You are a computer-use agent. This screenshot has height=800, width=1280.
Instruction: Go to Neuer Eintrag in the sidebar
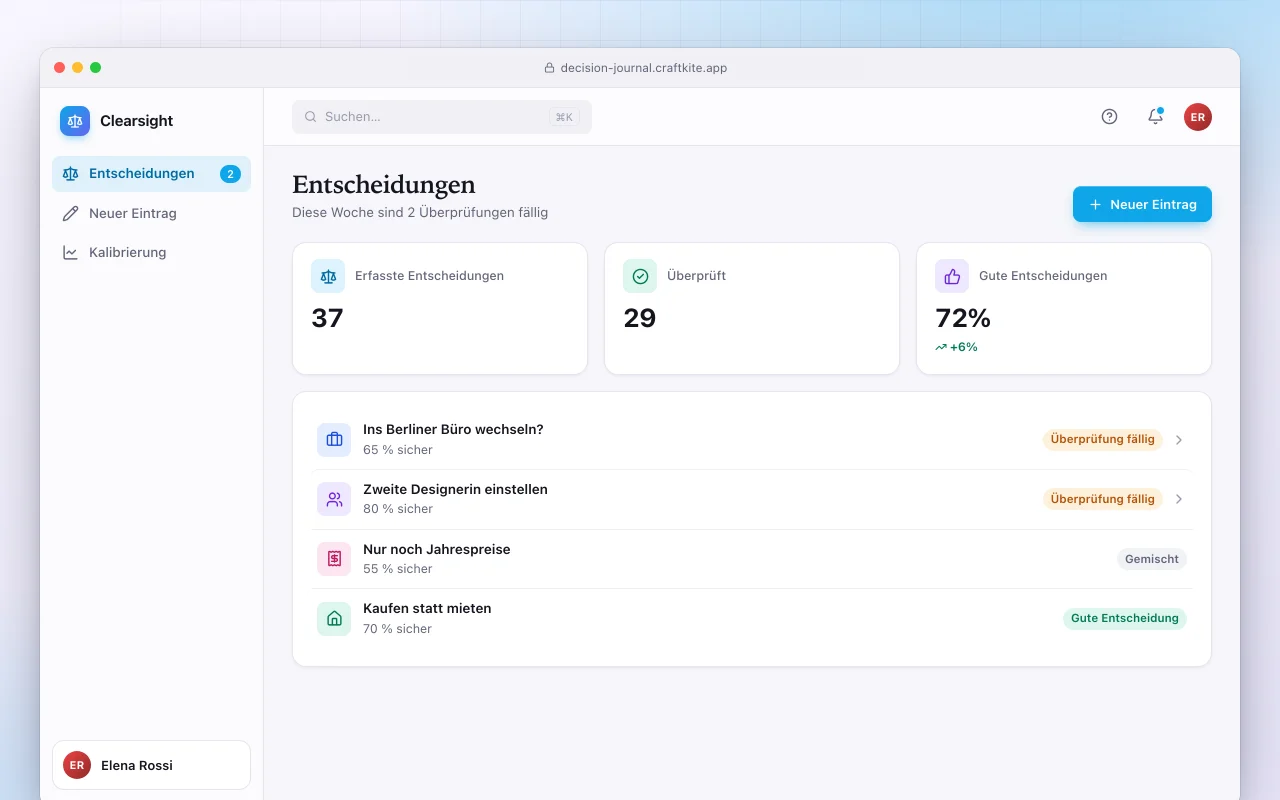(151, 213)
